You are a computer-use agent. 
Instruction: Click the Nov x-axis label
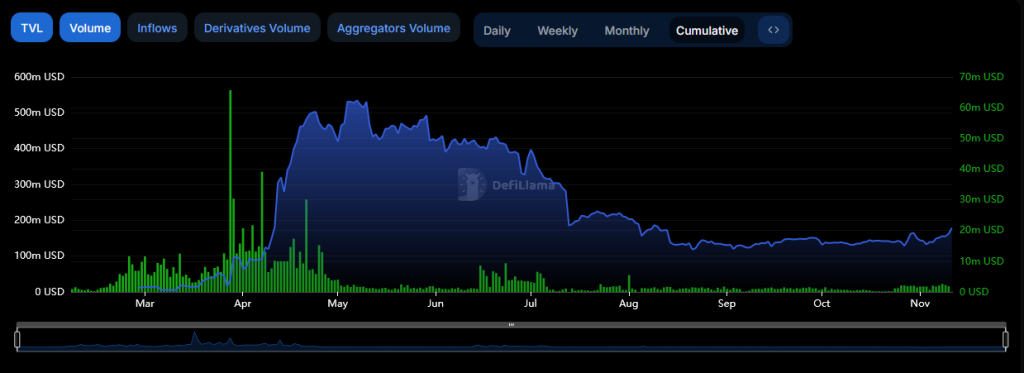click(x=920, y=304)
